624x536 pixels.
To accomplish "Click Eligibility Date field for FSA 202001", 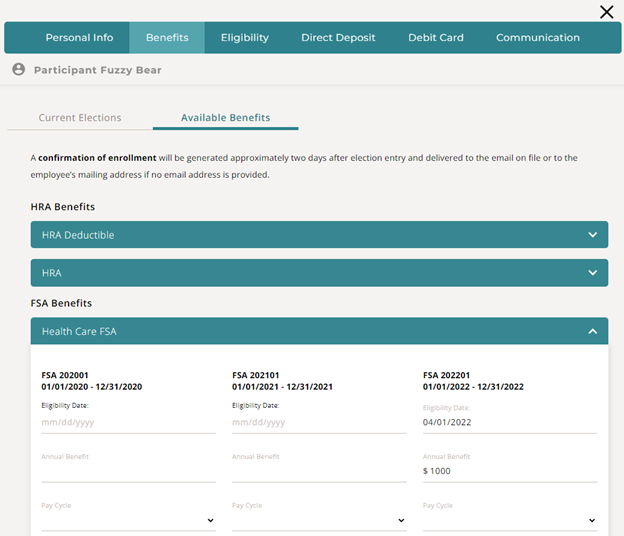I will click(128, 422).
